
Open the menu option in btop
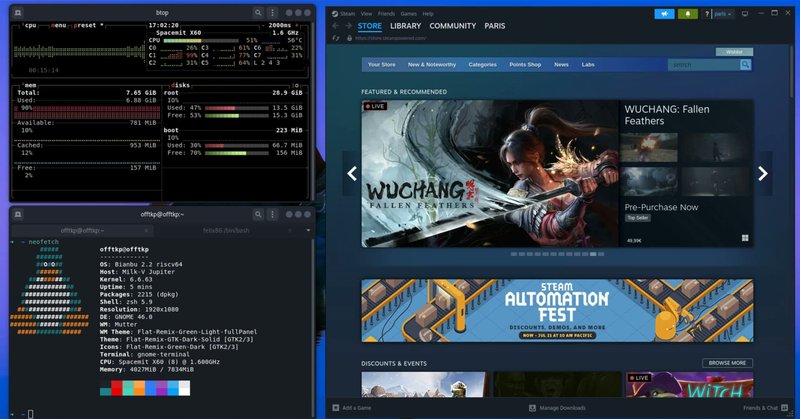(60, 25)
